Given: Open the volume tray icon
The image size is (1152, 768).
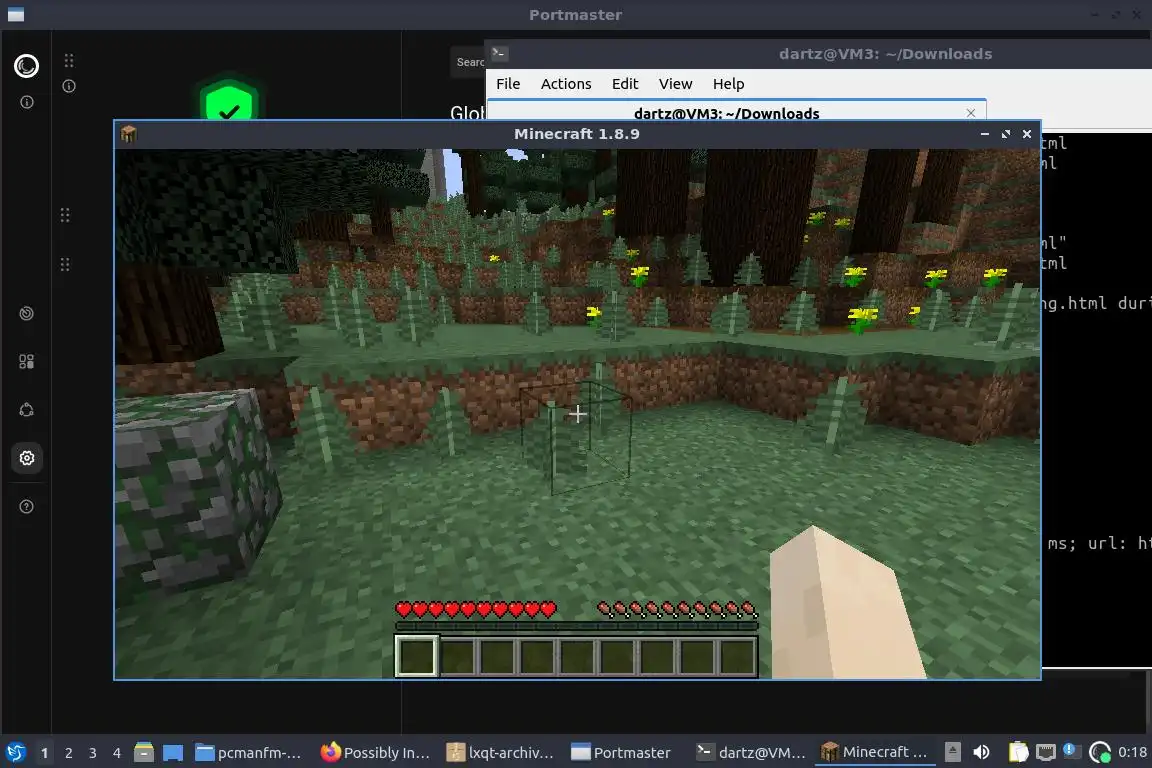Looking at the screenshot, I should (981, 752).
